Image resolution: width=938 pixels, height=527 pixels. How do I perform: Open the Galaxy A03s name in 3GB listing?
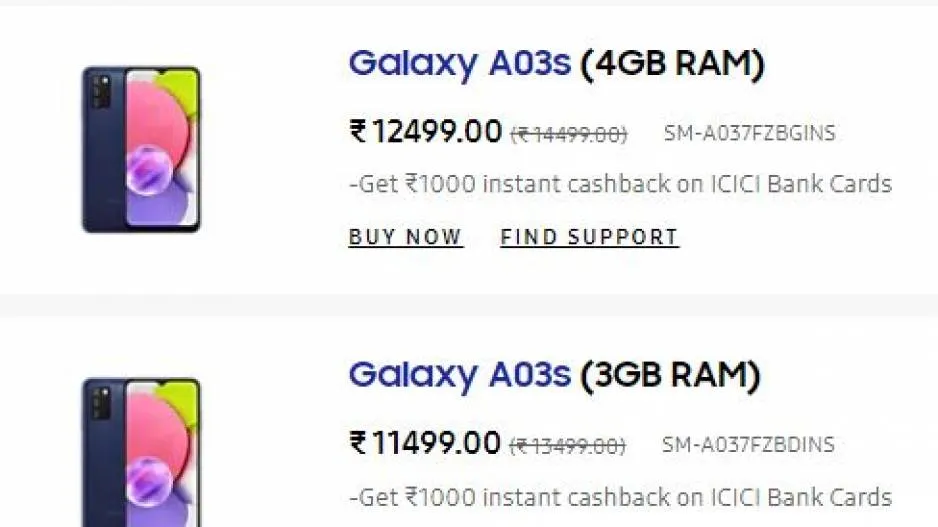[459, 376]
